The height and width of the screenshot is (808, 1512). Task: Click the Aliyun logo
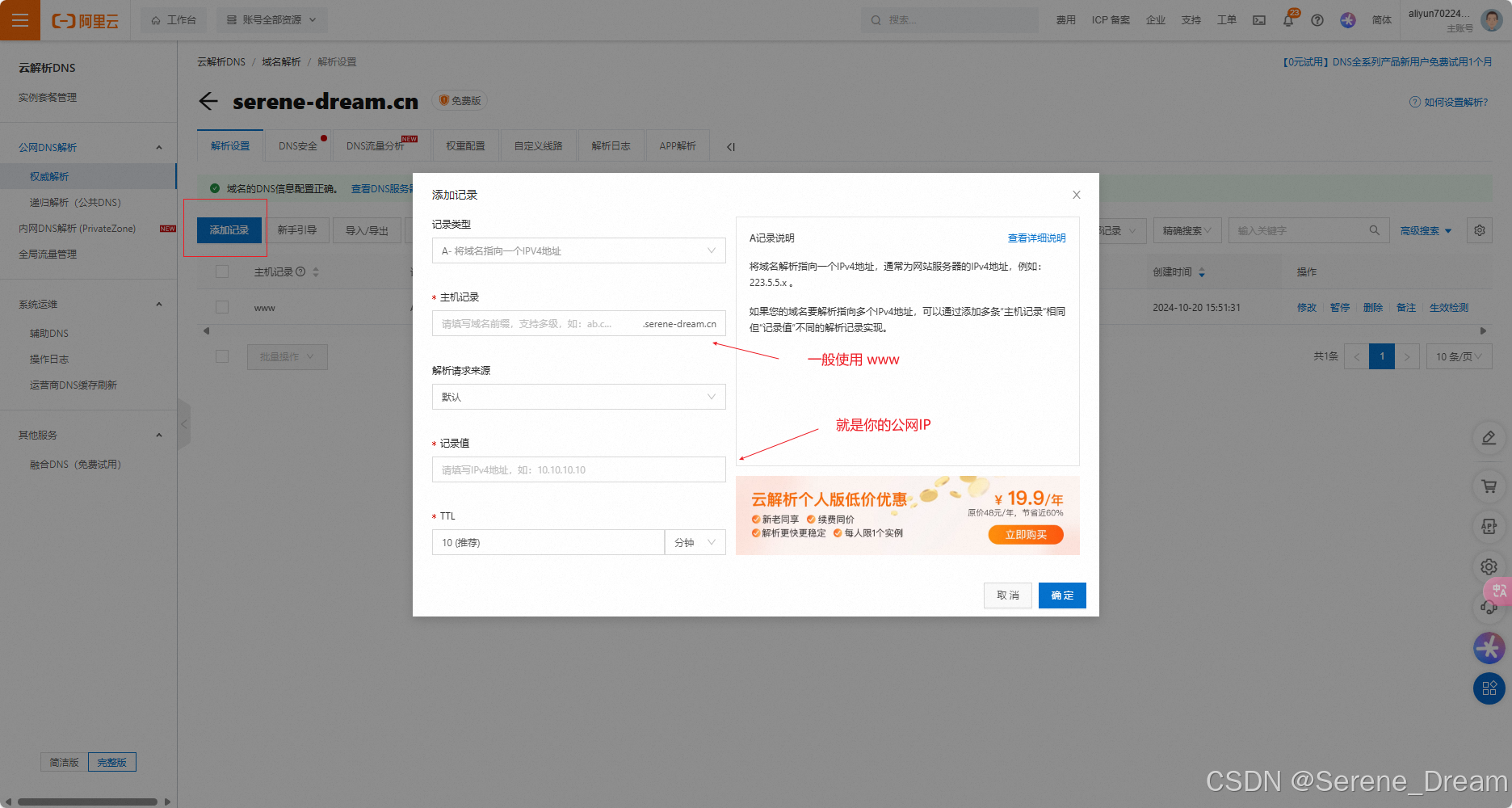85,21
